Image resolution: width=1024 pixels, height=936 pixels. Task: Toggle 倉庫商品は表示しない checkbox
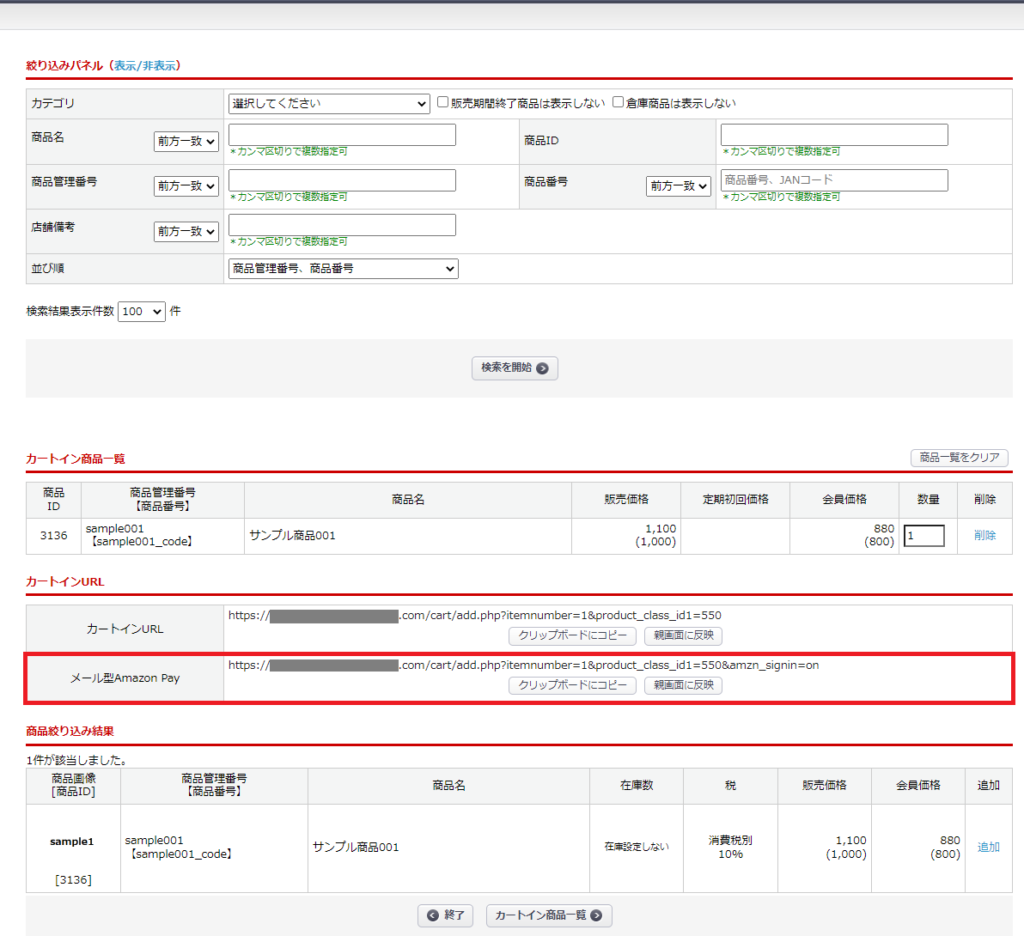[x=618, y=102]
